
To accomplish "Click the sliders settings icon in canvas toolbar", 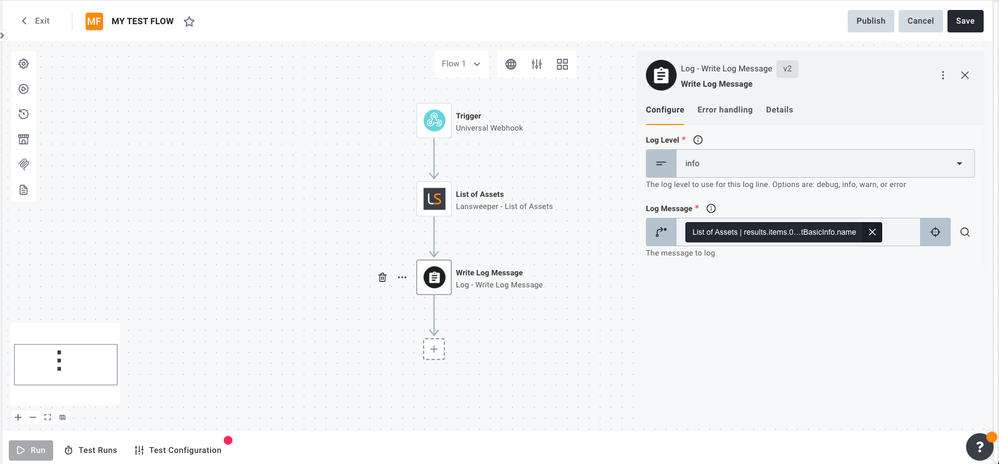I will click(x=537, y=64).
